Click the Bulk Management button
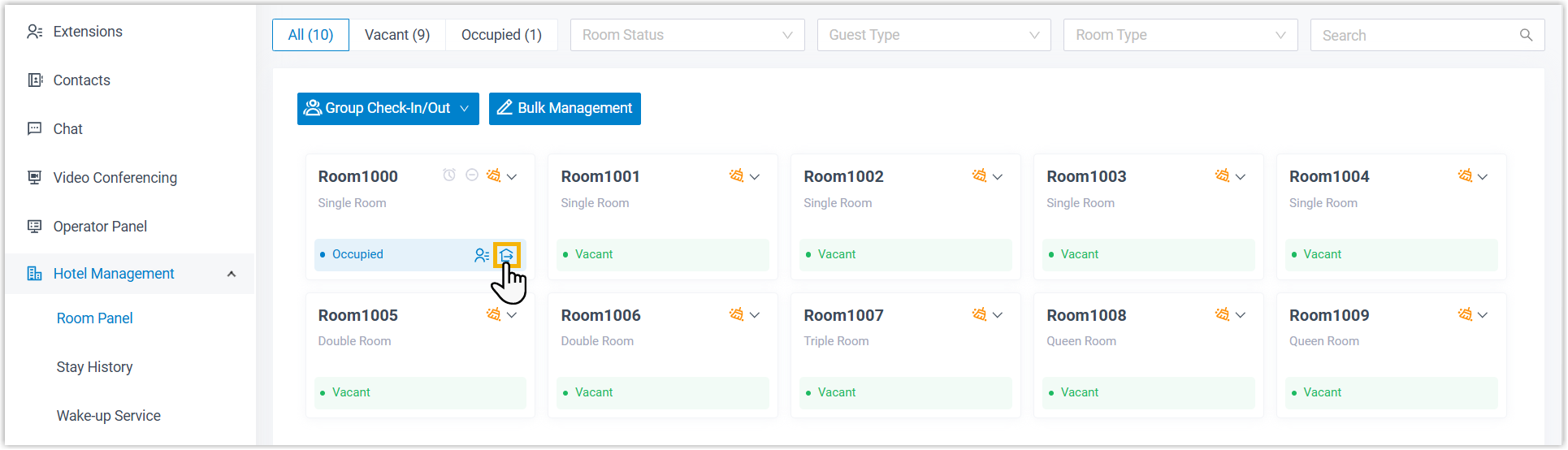Viewport: 1568px width, 450px height. (565, 108)
